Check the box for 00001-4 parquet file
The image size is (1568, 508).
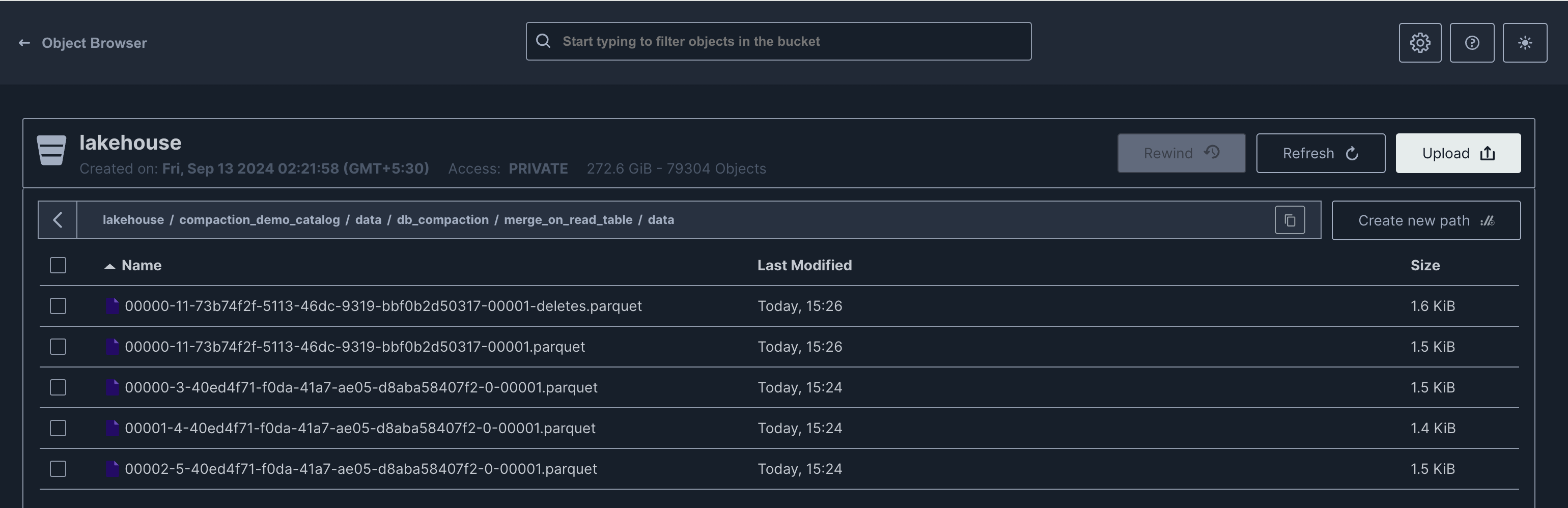58,428
